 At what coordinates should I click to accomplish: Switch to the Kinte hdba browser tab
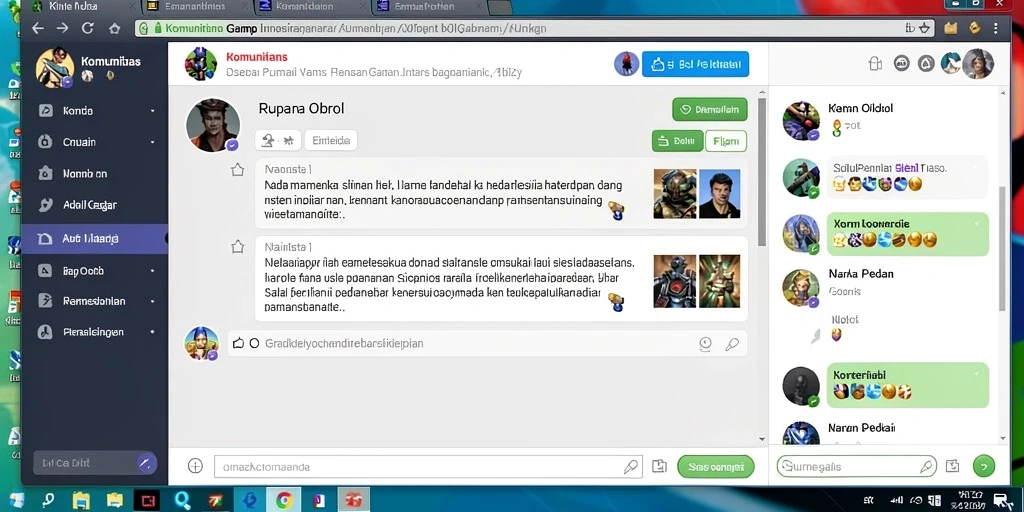[82, 7]
